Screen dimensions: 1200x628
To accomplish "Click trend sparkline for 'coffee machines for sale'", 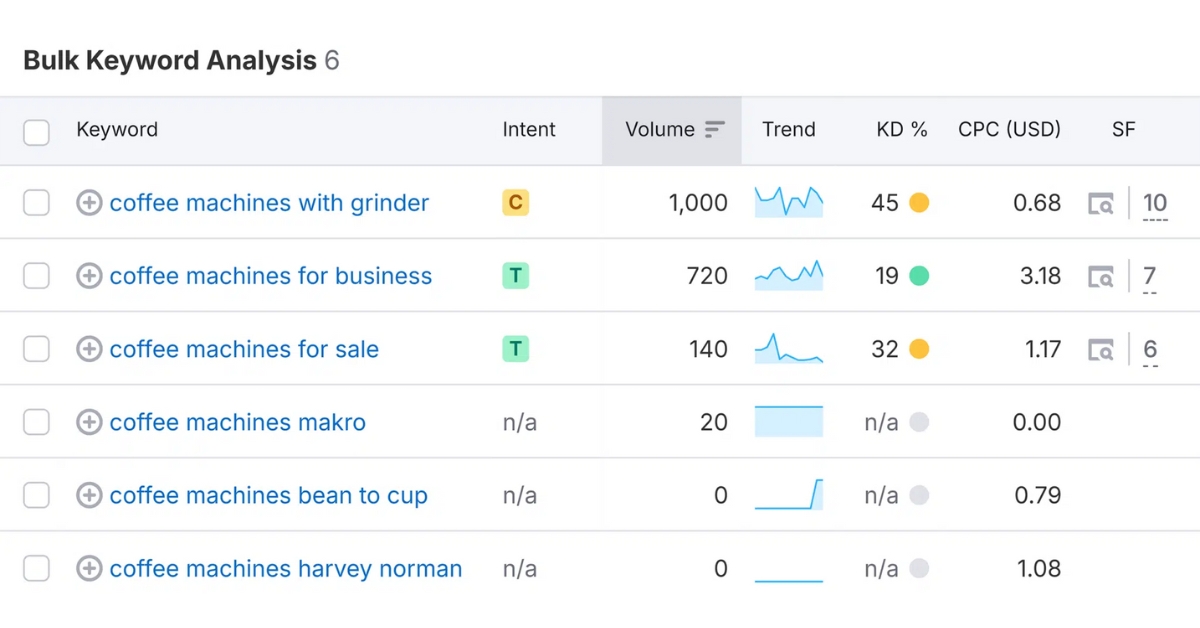I will pyautogui.click(x=789, y=348).
